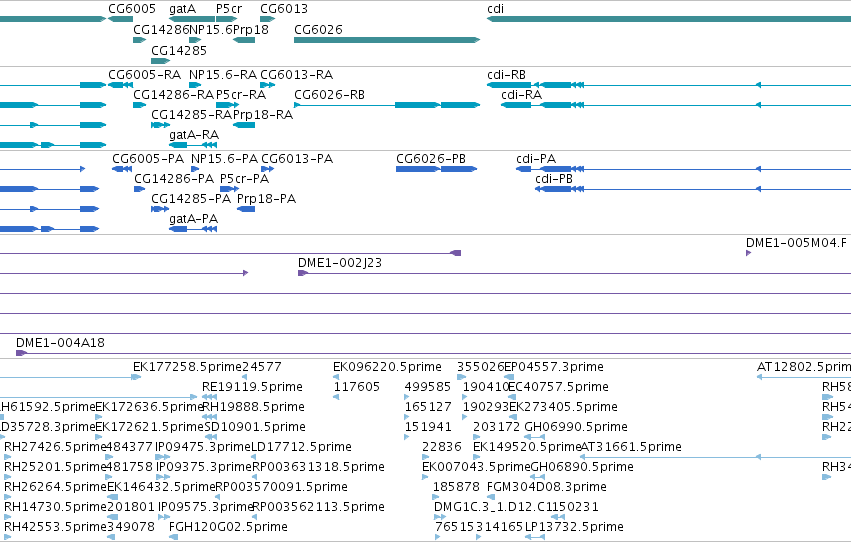The image size is (851, 542).
Task: Select EST EC40757.5prime
Action: [558, 387]
